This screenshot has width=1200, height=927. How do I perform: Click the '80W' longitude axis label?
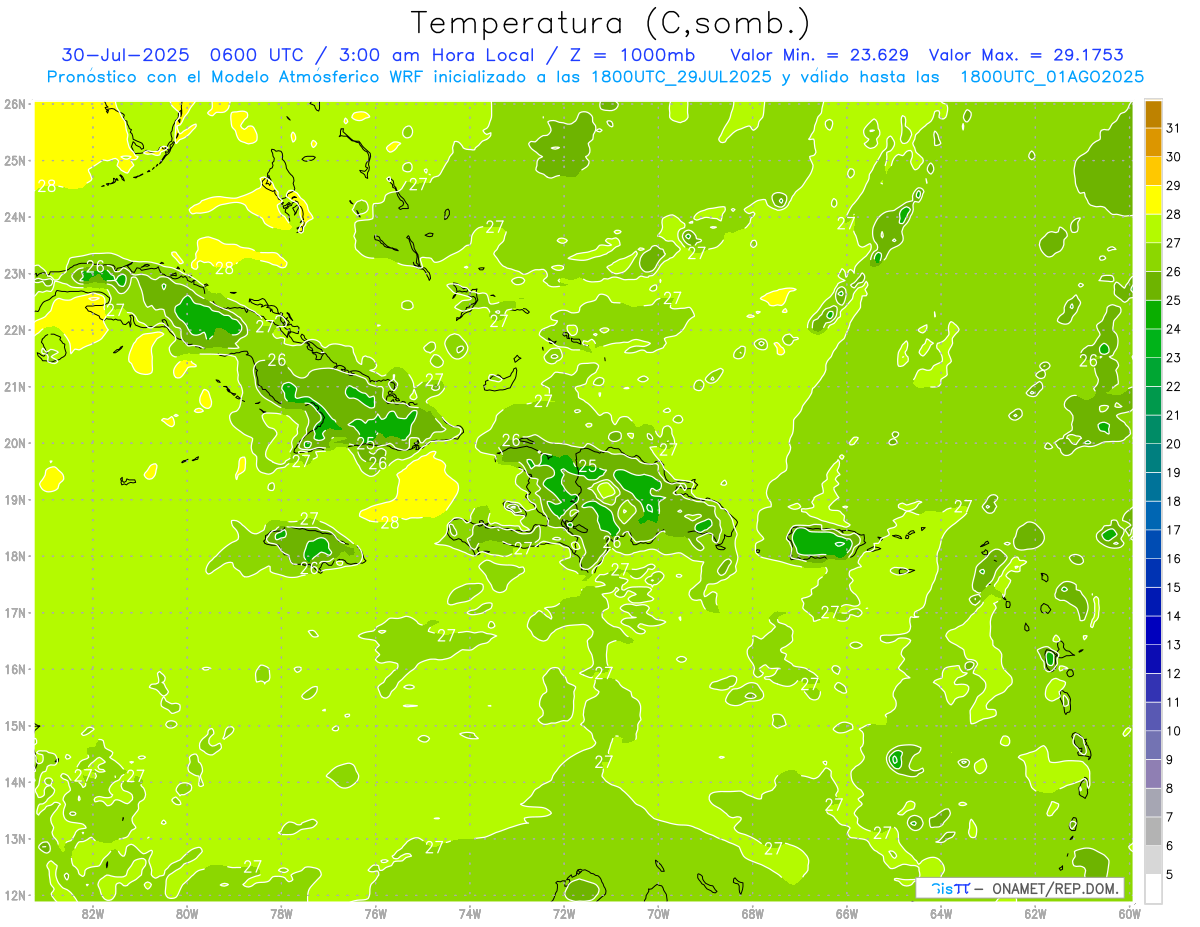(x=187, y=913)
